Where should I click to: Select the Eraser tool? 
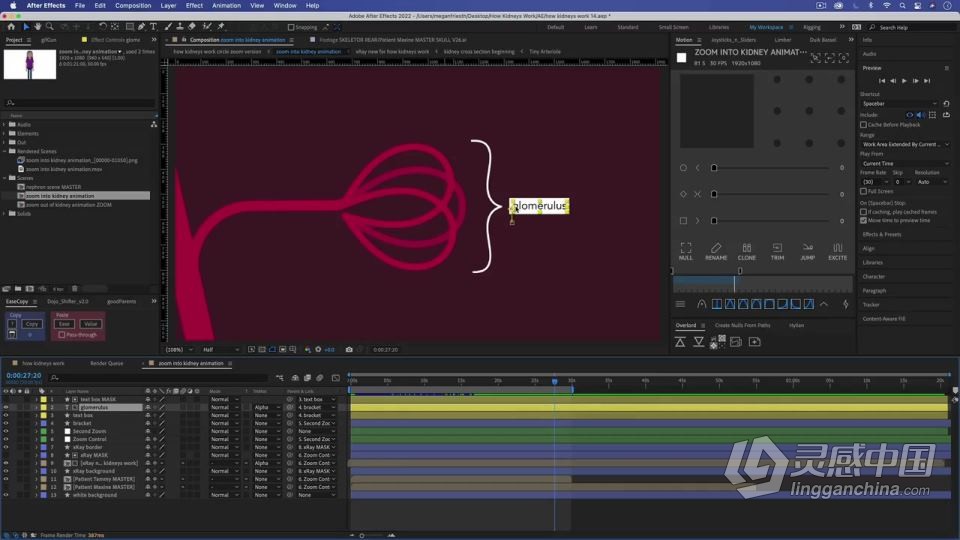point(192,27)
